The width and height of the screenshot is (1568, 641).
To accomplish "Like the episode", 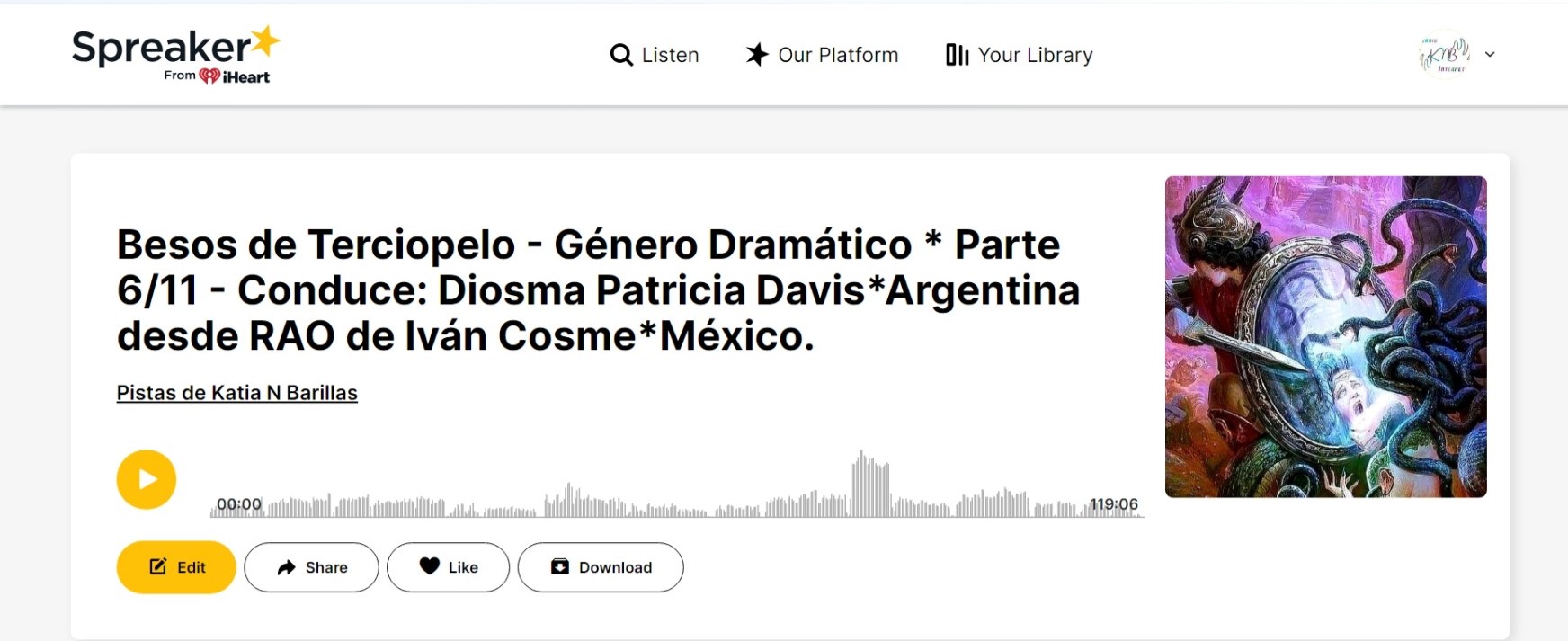I will 449,567.
